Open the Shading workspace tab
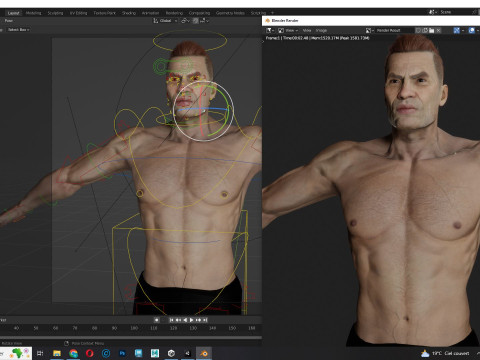This screenshot has height=360, width=480. tap(129, 13)
